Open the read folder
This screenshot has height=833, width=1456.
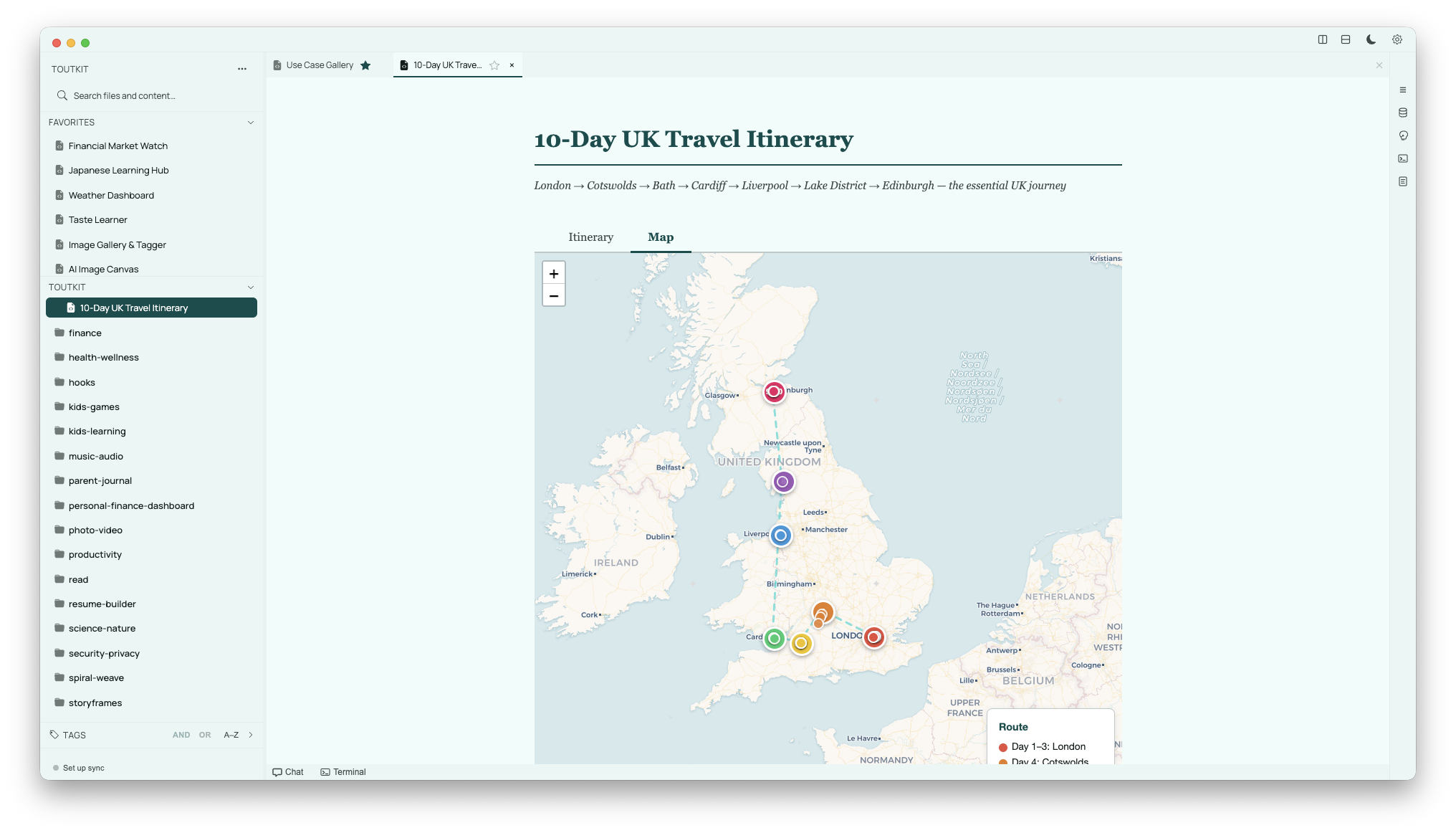tap(152, 579)
